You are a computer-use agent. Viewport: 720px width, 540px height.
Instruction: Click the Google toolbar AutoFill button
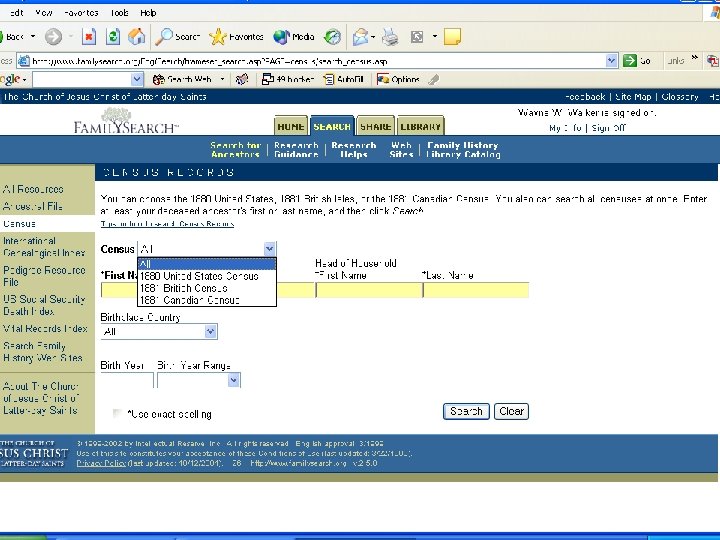[343, 79]
